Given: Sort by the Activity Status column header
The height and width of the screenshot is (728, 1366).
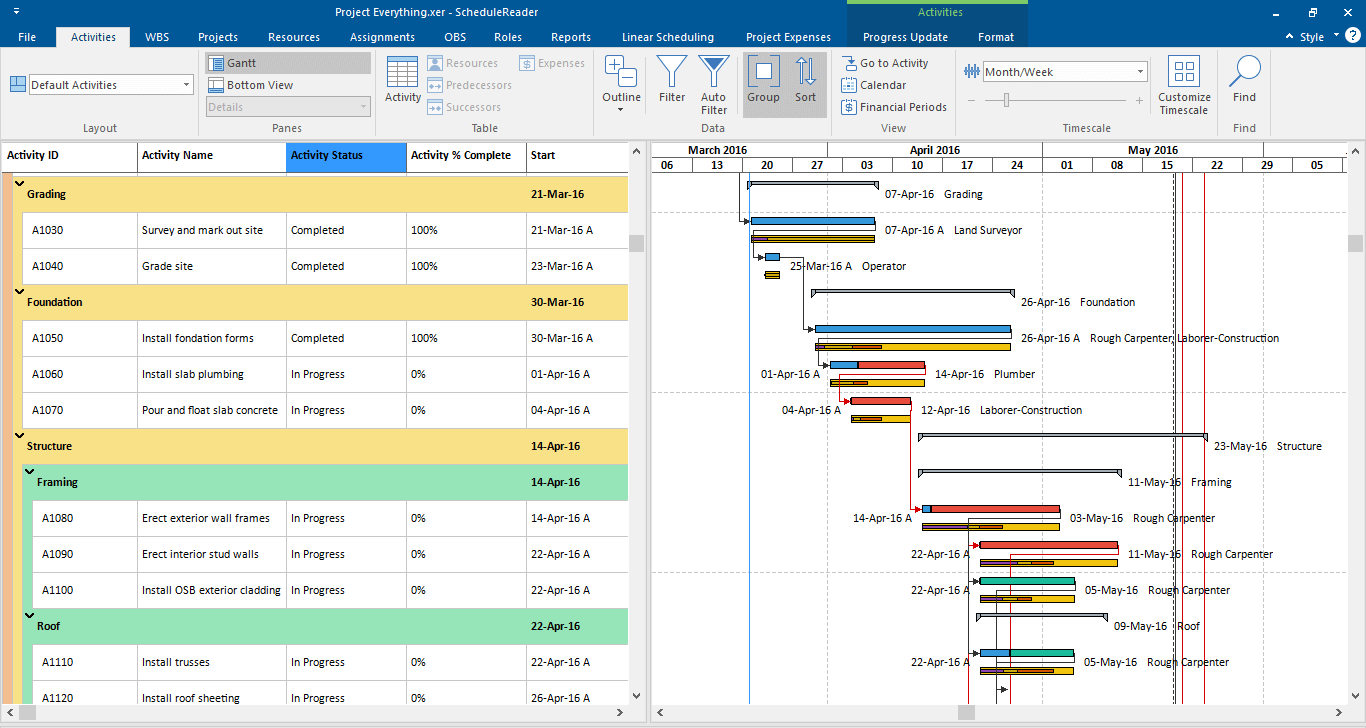Looking at the screenshot, I should point(345,157).
